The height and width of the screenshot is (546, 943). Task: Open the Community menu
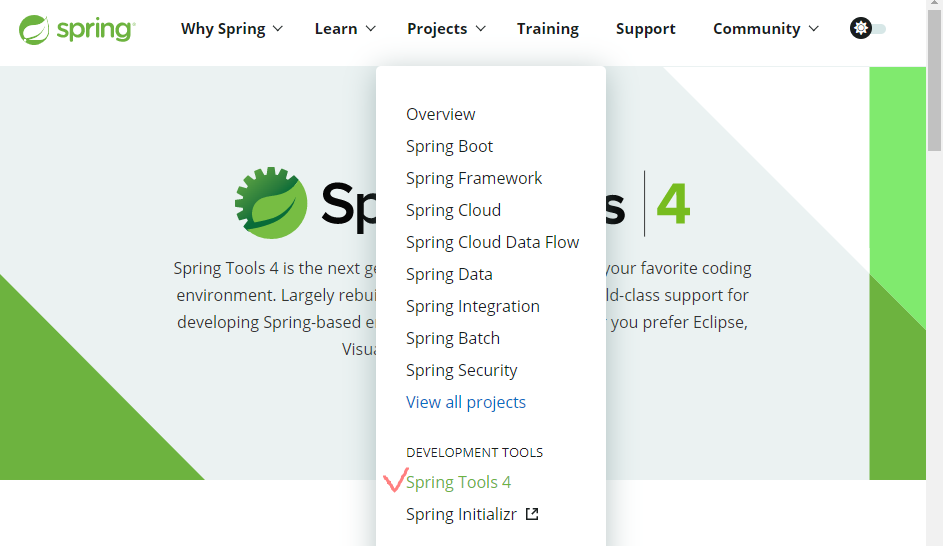click(757, 29)
